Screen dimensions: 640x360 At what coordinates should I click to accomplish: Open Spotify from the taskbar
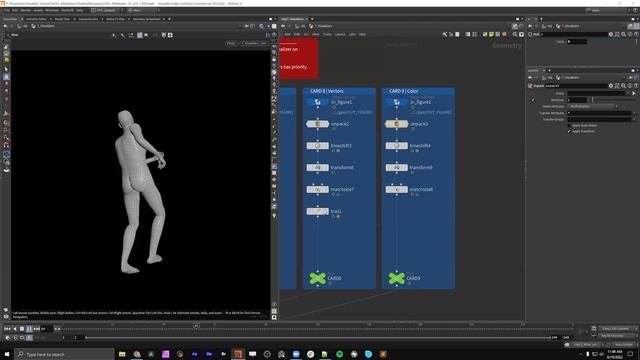(340, 354)
